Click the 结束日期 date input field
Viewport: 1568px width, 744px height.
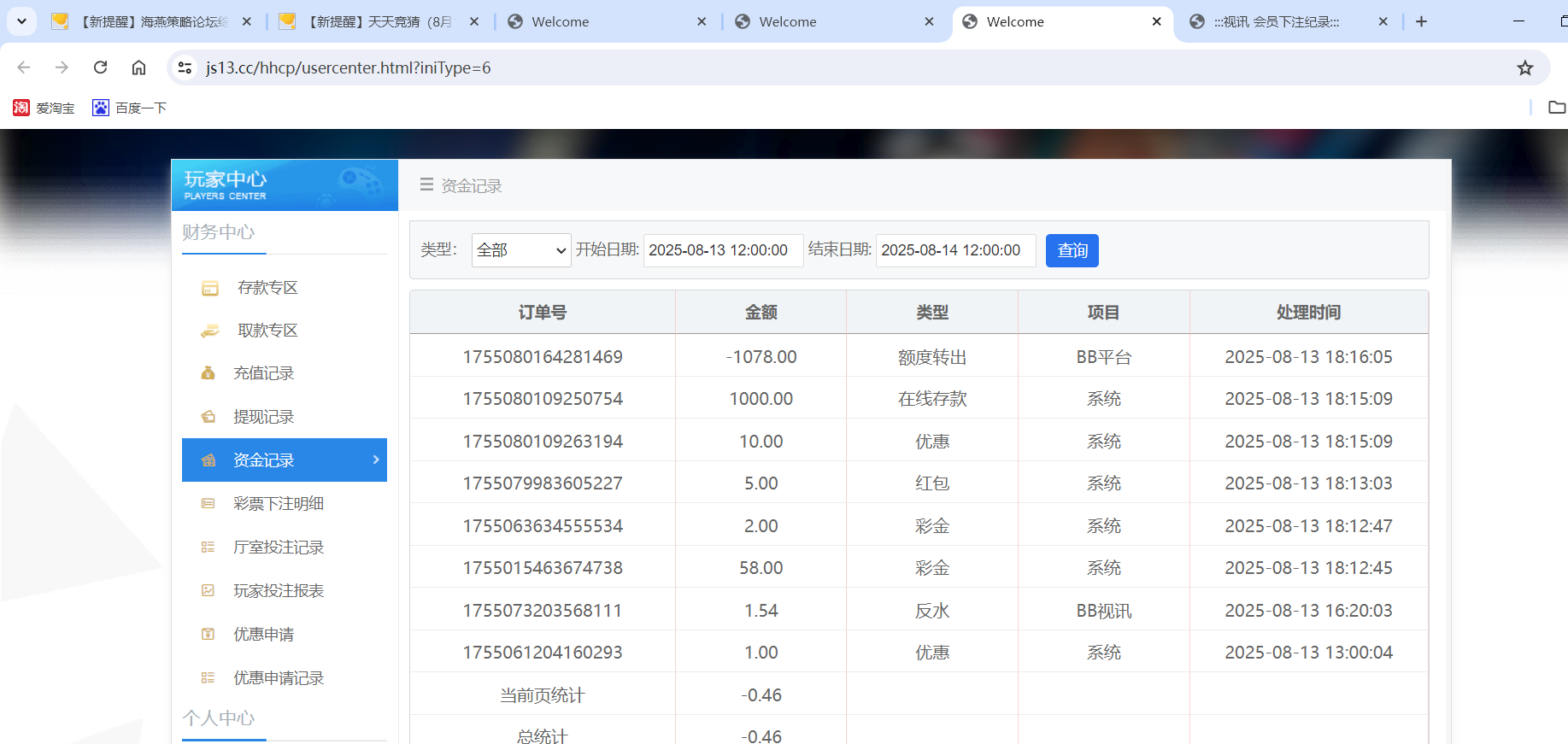[954, 250]
